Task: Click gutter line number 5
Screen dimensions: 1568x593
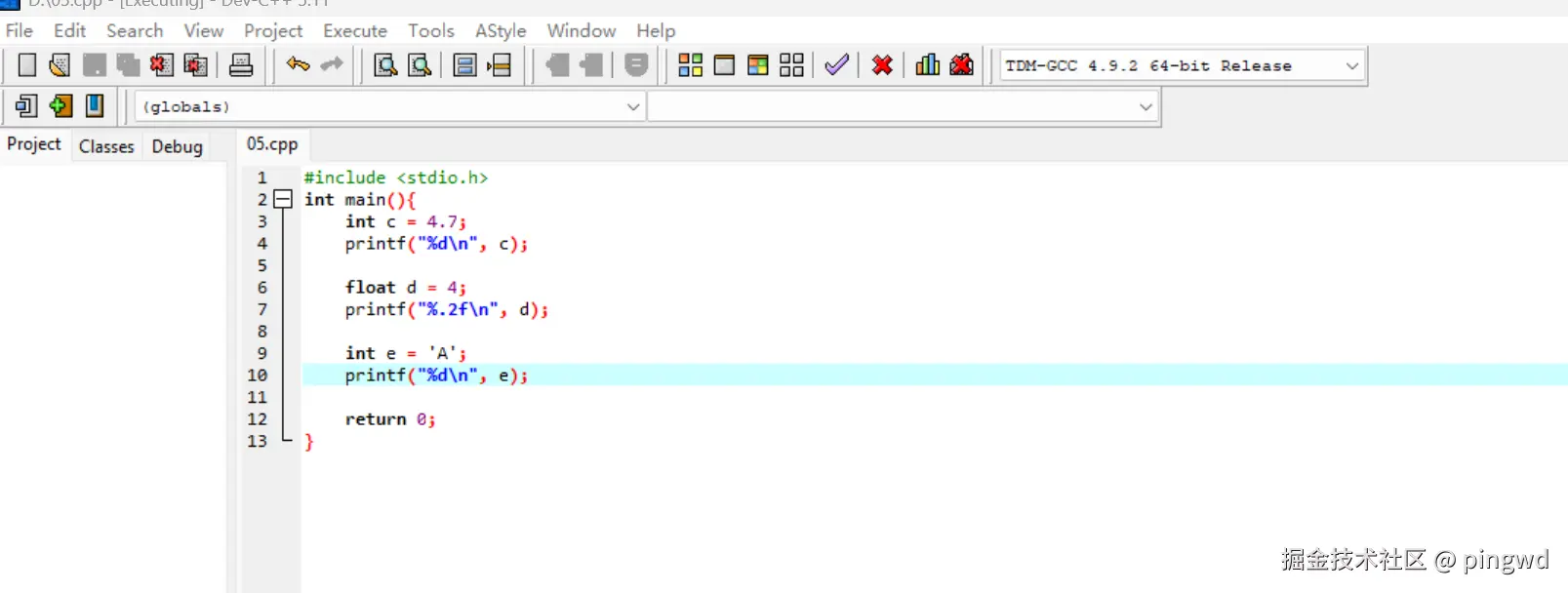Action: pyautogui.click(x=261, y=265)
